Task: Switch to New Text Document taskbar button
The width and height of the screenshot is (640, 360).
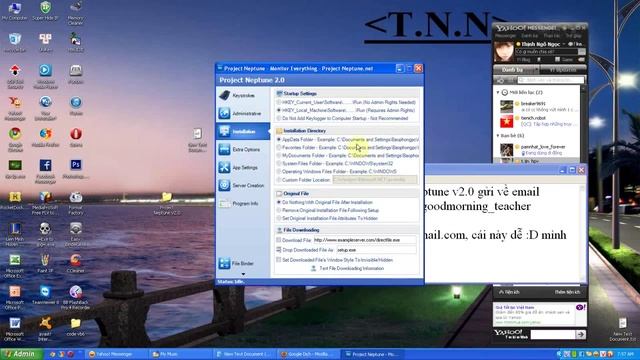Action: pos(243,354)
